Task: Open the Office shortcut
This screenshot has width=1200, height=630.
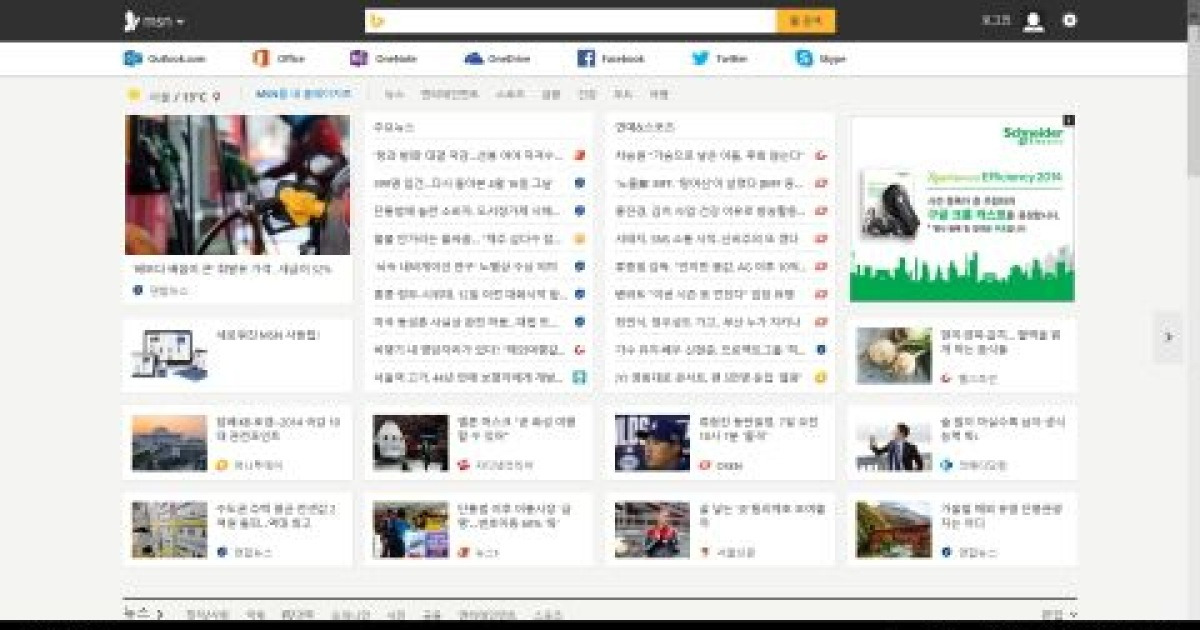Action: coord(279,59)
